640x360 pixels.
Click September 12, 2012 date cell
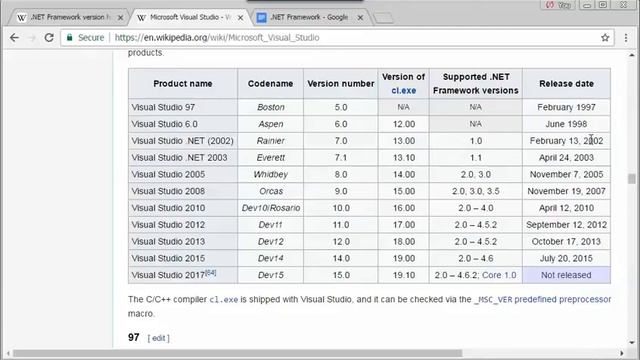point(567,225)
